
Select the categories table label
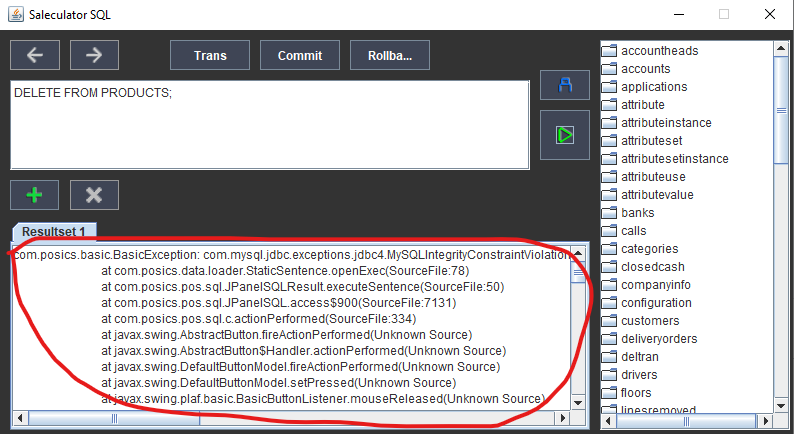650,249
